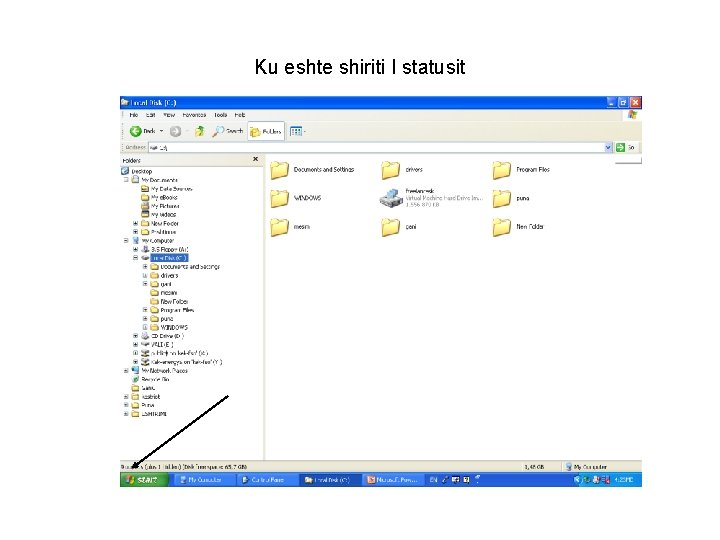
Task: Click the Forward navigation arrow icon
Action: [175, 131]
